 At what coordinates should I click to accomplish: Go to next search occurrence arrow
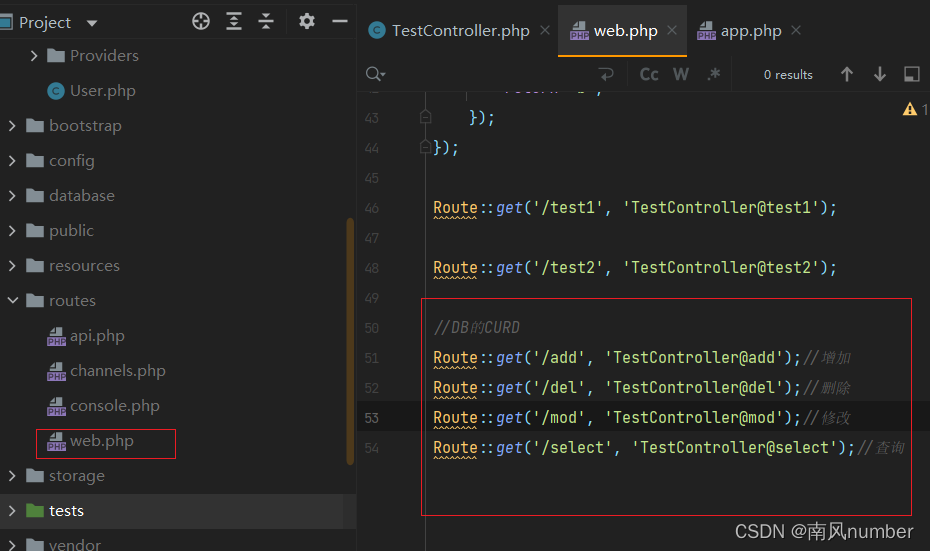coord(880,74)
